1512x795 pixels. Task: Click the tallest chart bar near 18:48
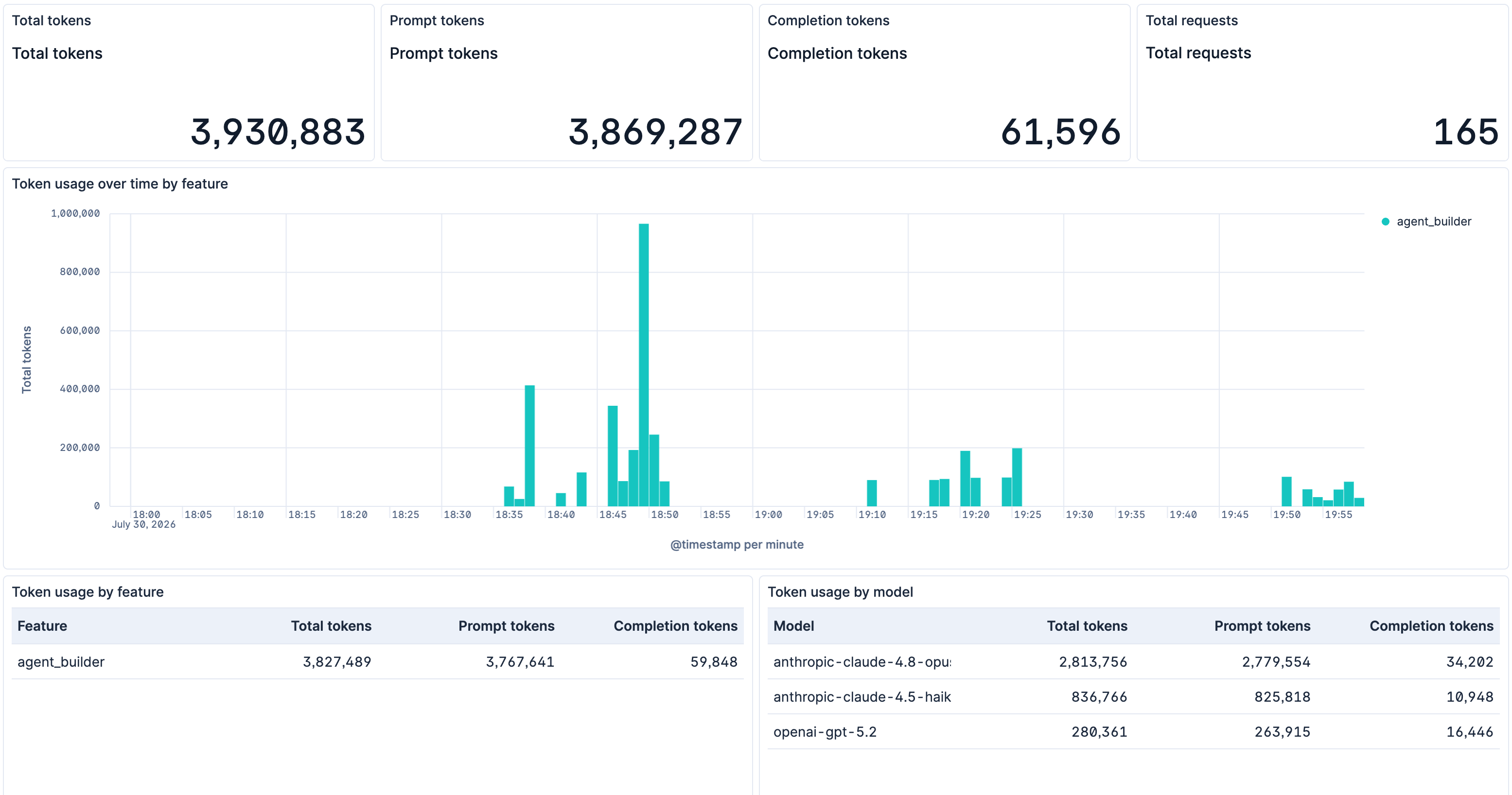pos(644,365)
